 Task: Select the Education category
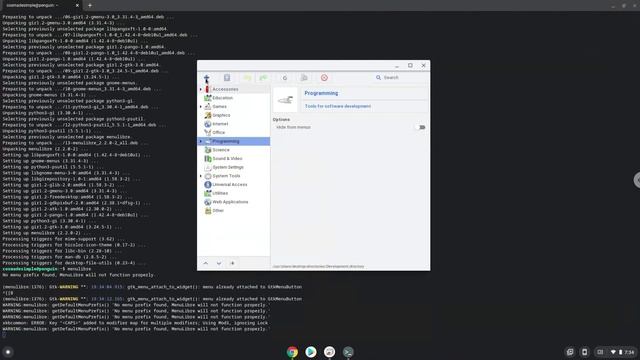pyautogui.click(x=233, y=98)
